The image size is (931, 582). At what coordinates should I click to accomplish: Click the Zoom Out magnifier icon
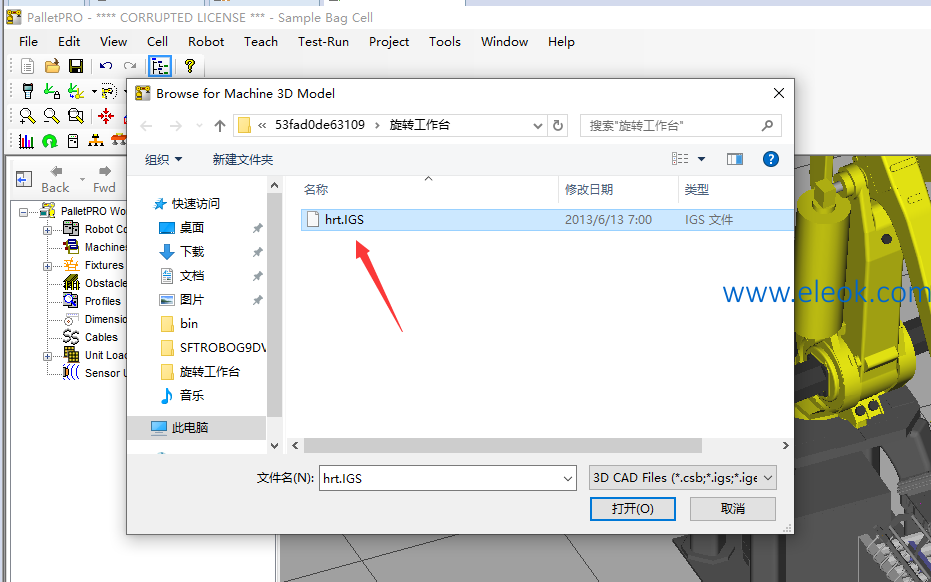[x=52, y=116]
